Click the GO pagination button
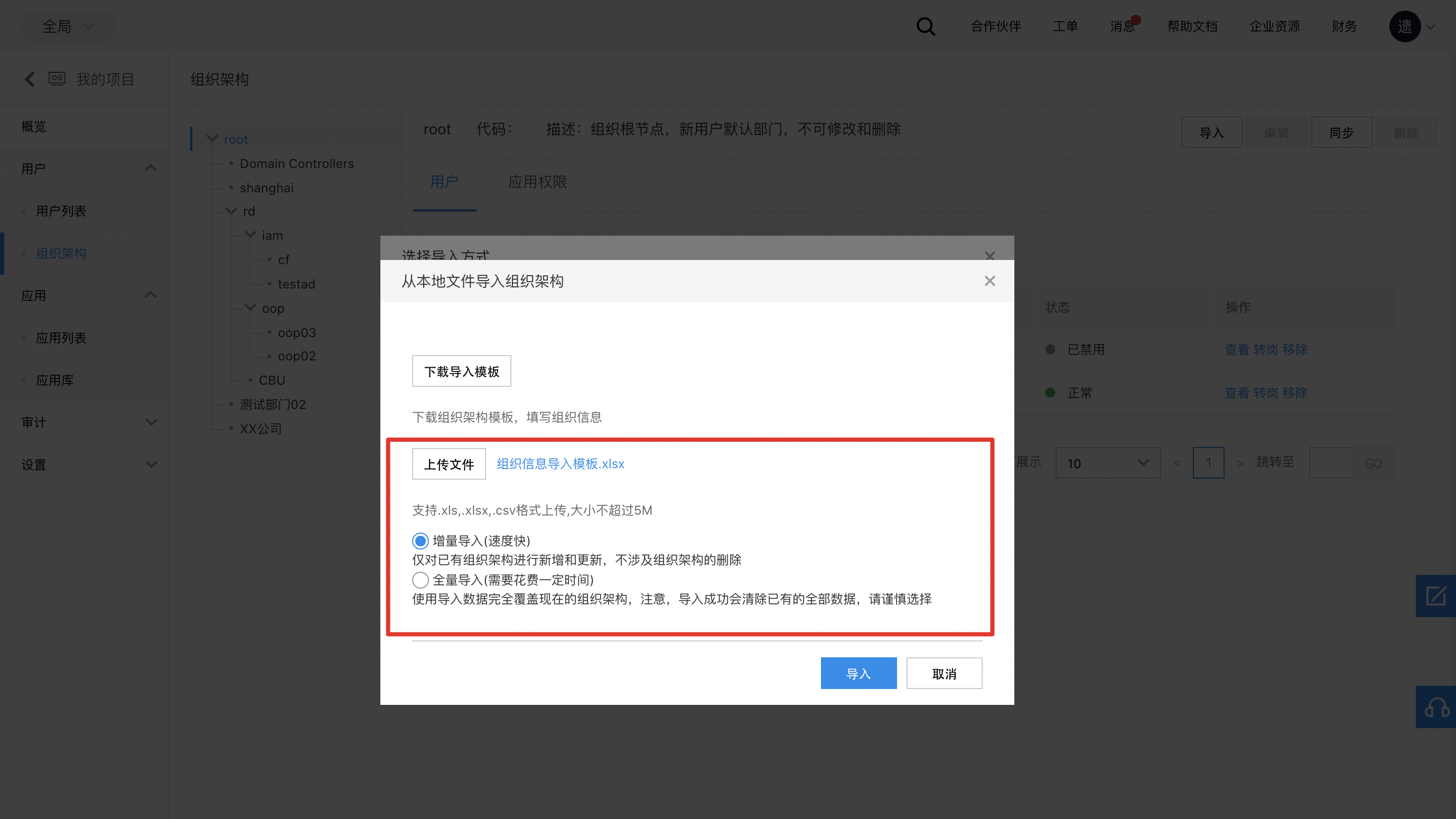This screenshot has width=1456, height=819. (x=1374, y=463)
